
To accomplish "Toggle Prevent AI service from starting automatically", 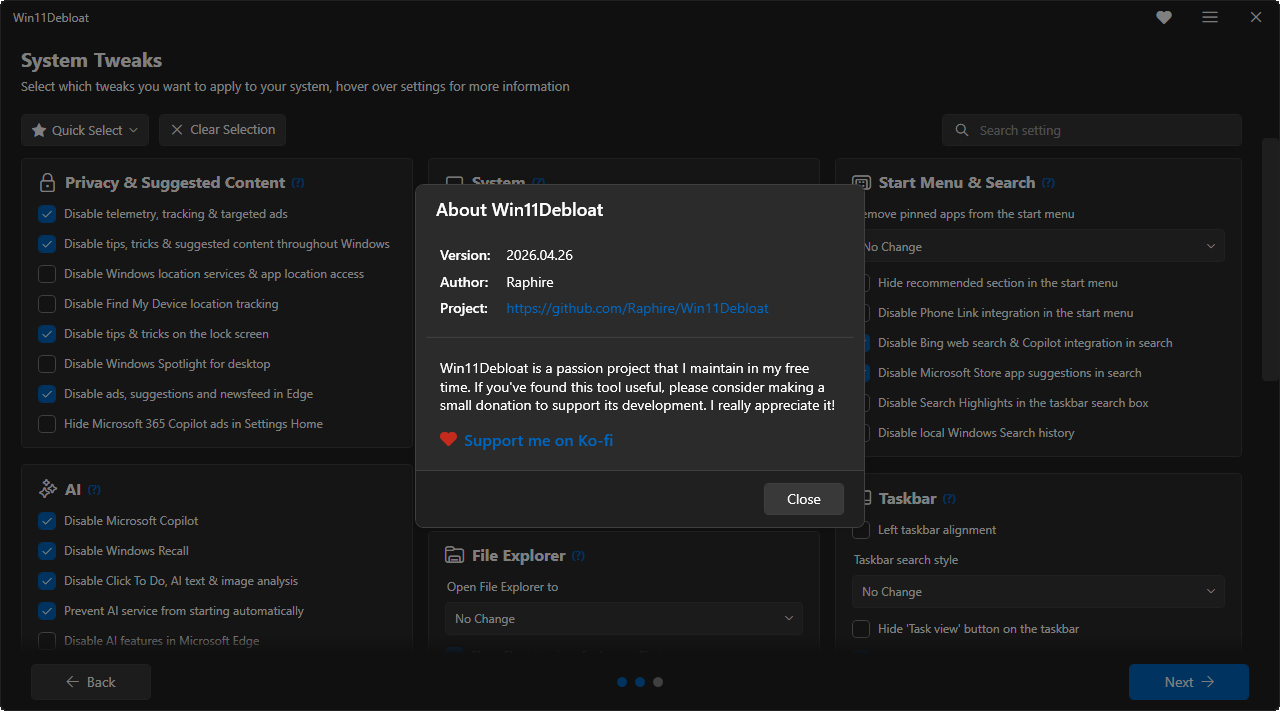I will pos(47,611).
